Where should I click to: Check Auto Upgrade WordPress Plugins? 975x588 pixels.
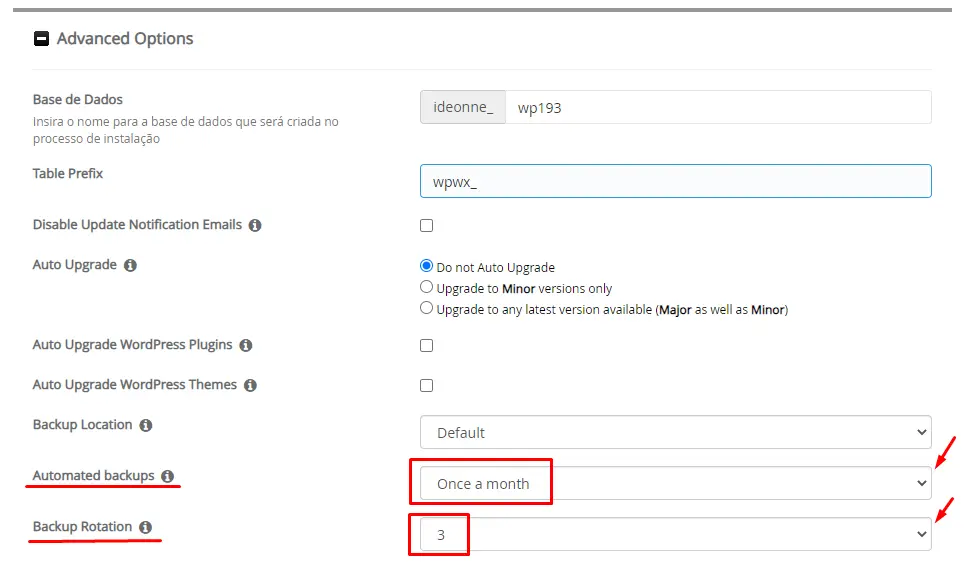pyautogui.click(x=426, y=345)
